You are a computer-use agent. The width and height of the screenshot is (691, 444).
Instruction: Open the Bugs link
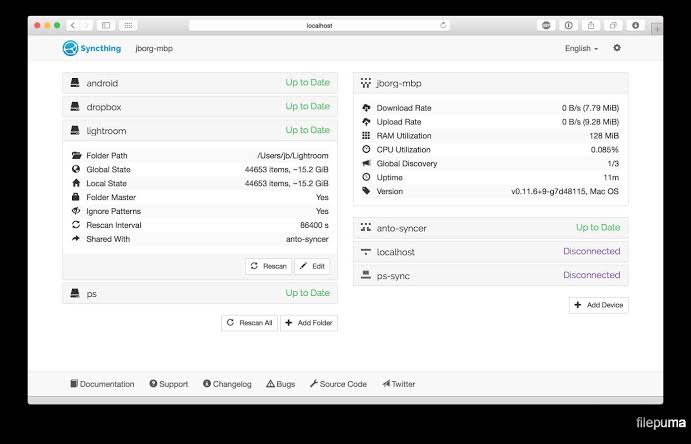pos(281,384)
